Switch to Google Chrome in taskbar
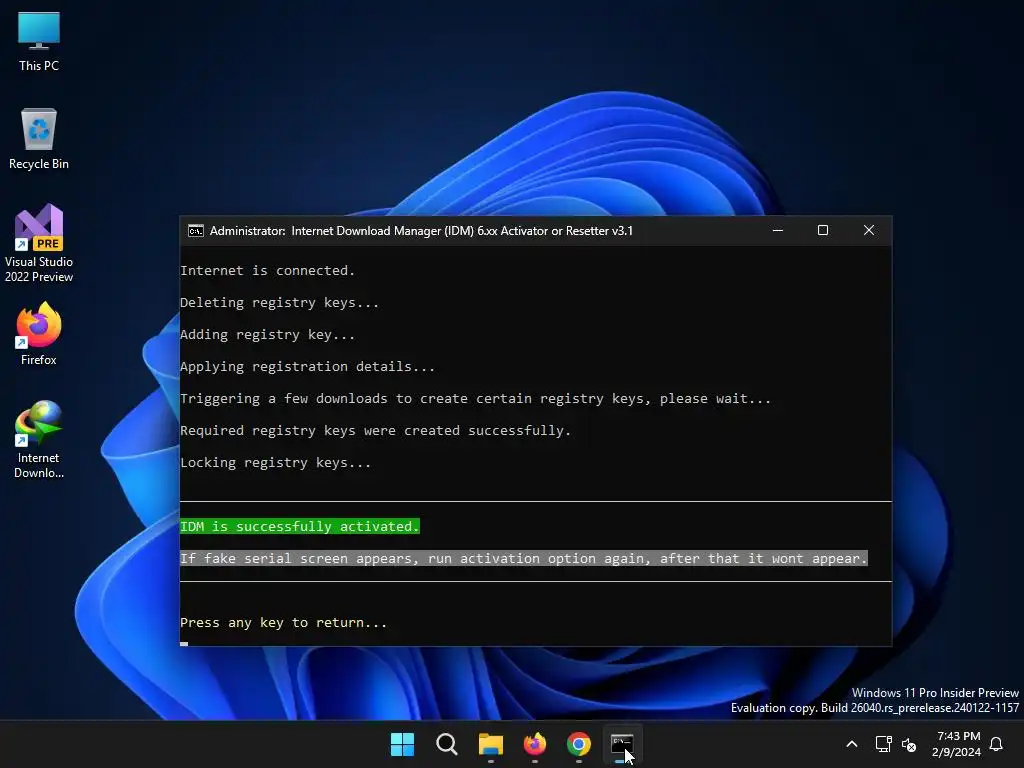This screenshot has height=768, width=1024. click(x=579, y=744)
